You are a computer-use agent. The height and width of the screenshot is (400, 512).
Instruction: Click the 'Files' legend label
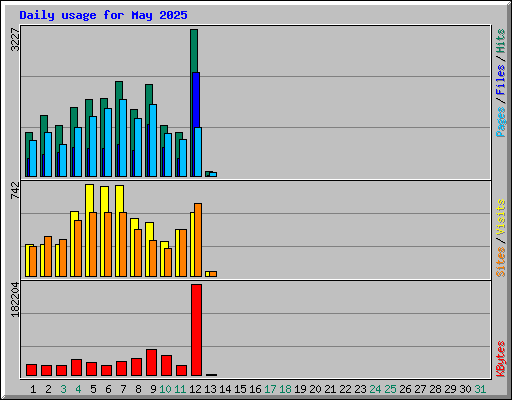pyautogui.click(x=501, y=80)
